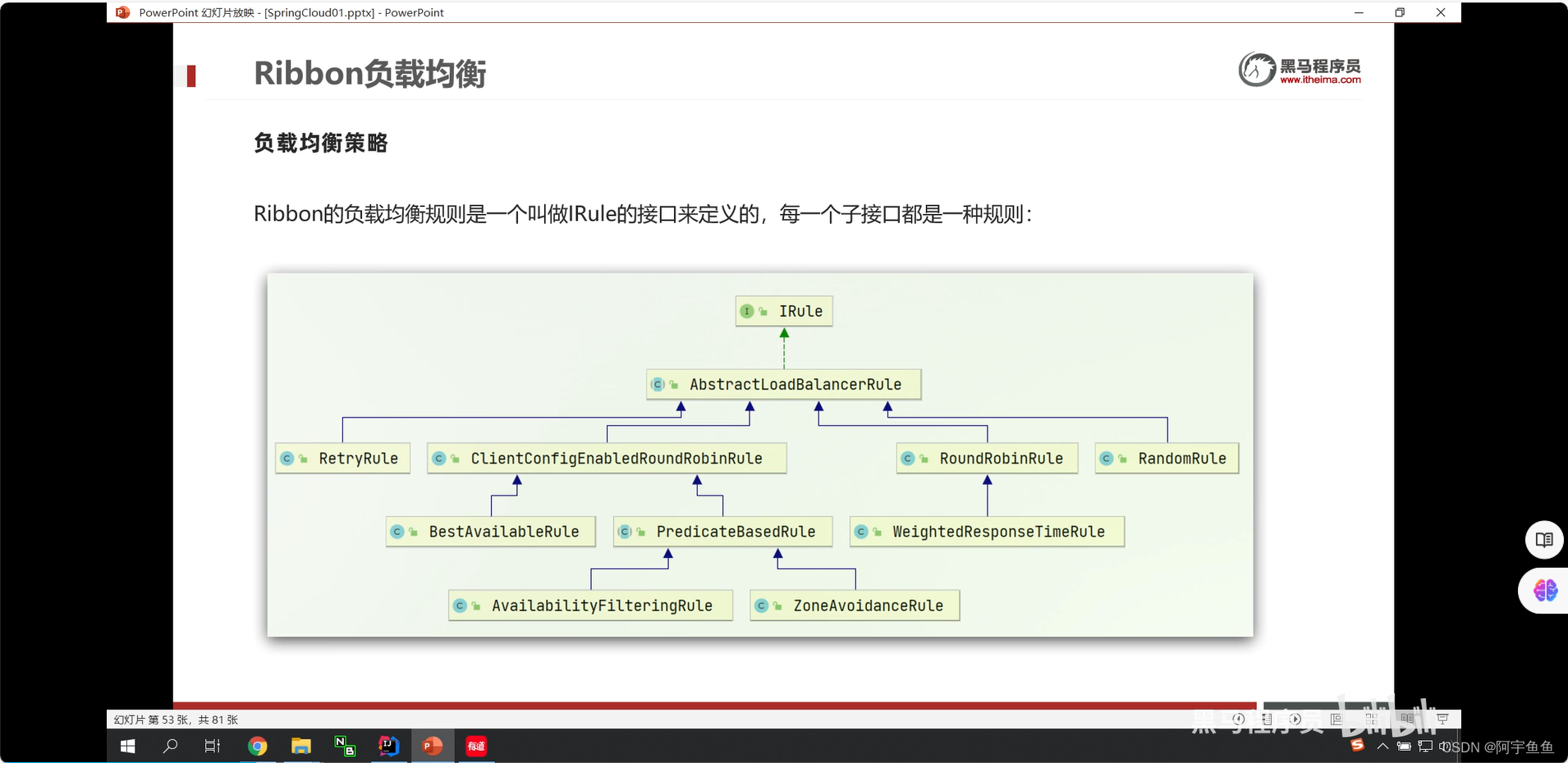Click the RandomRule class node

click(1167, 458)
